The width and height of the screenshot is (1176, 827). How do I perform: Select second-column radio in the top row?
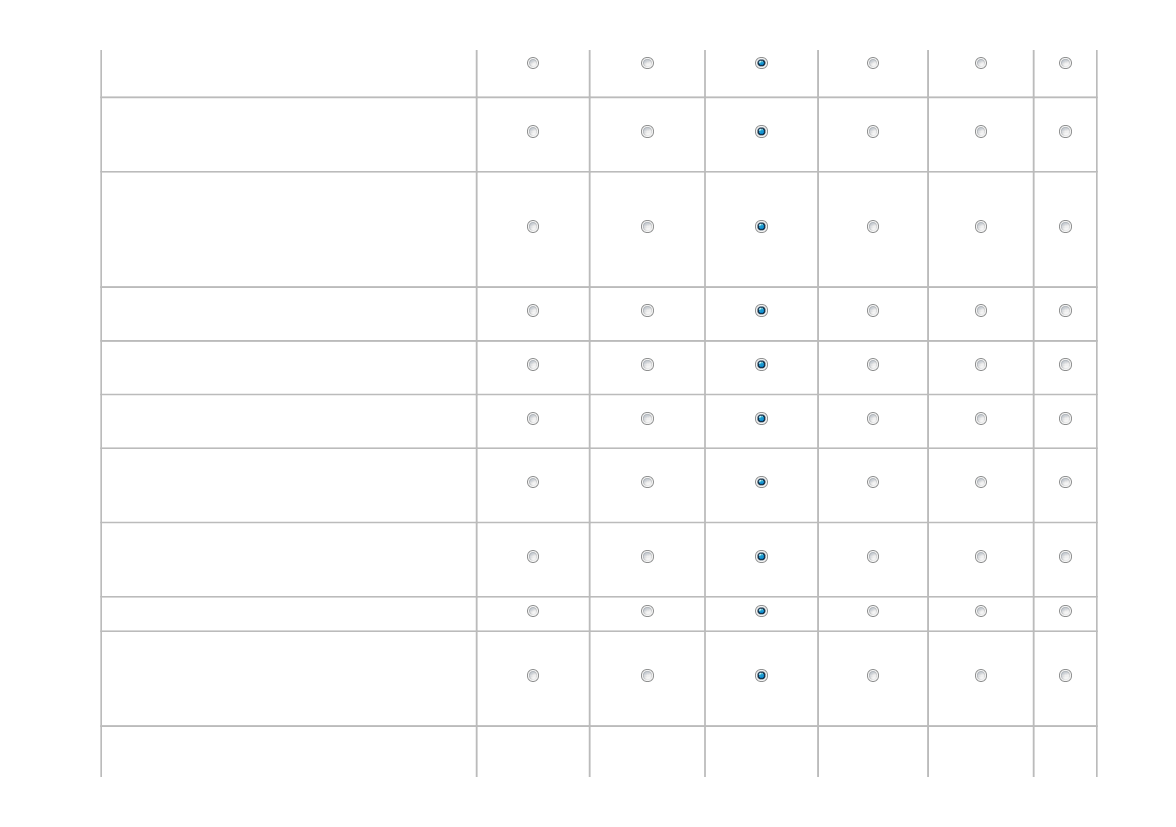647,63
